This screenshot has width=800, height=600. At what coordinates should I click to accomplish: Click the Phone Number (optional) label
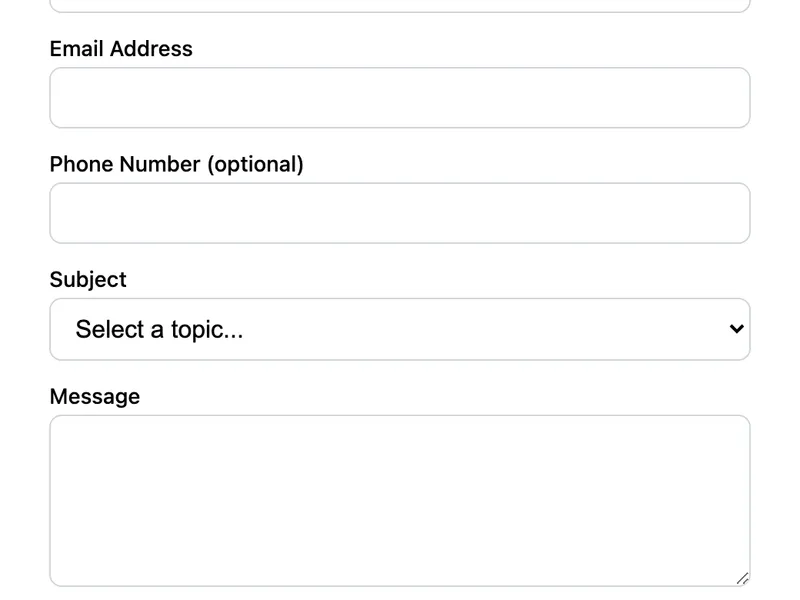click(177, 164)
